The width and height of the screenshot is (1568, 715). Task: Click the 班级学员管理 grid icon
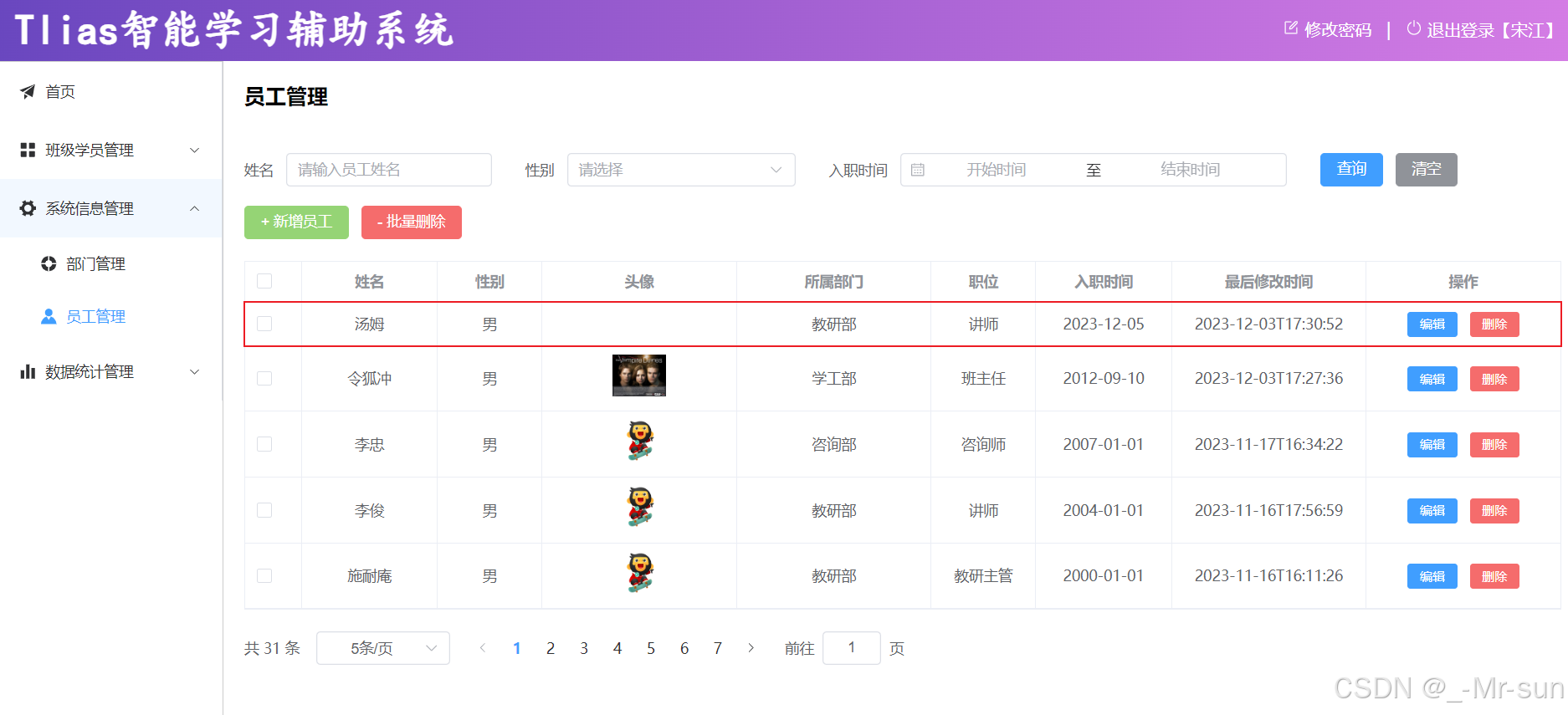pyautogui.click(x=28, y=150)
